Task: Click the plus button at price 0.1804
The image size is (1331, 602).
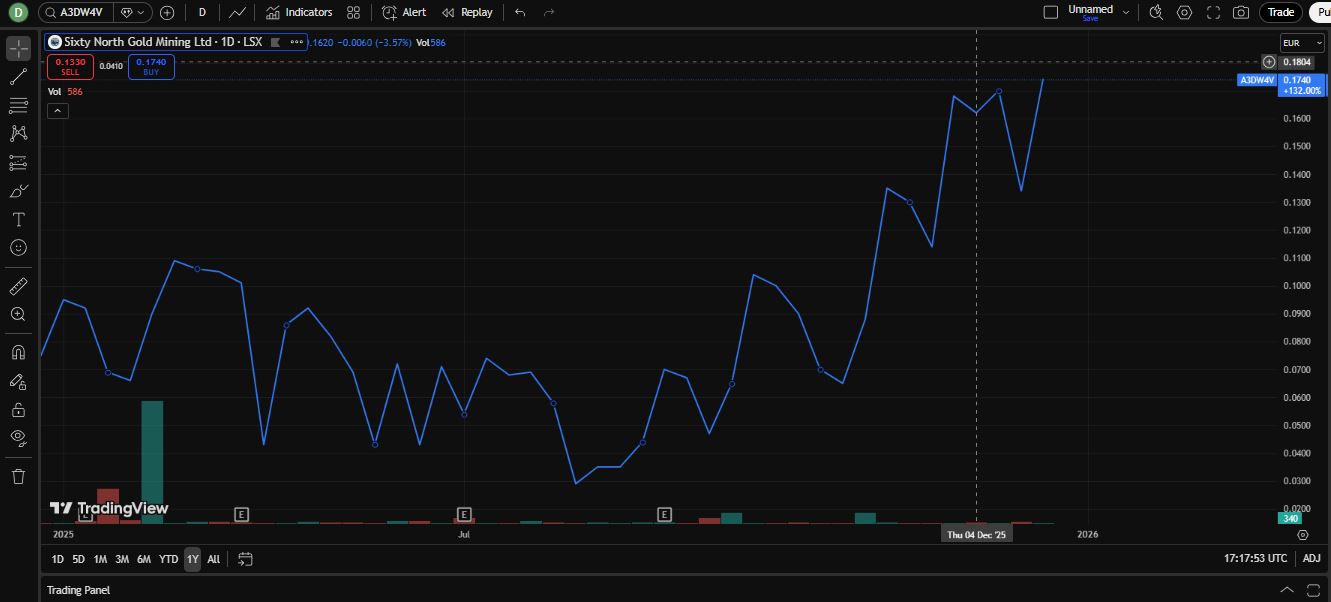Action: point(1269,62)
